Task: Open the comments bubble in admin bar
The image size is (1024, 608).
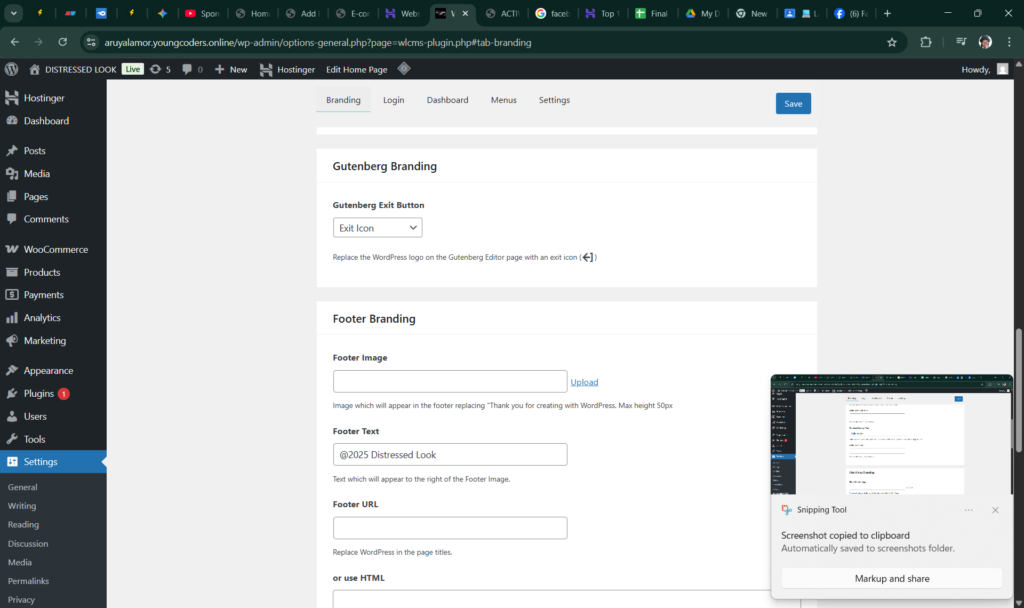Action: pos(192,69)
